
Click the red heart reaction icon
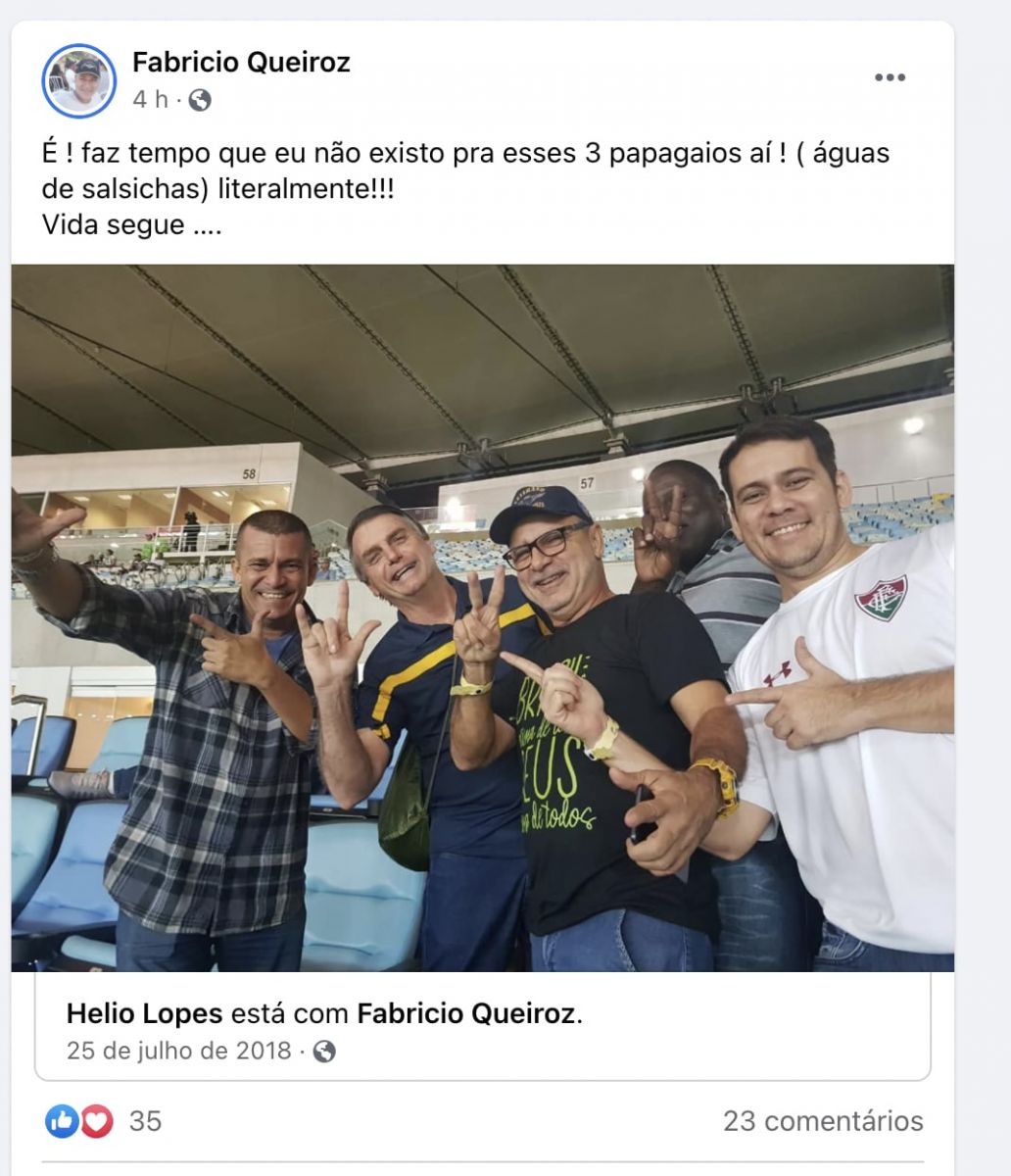96,1120
